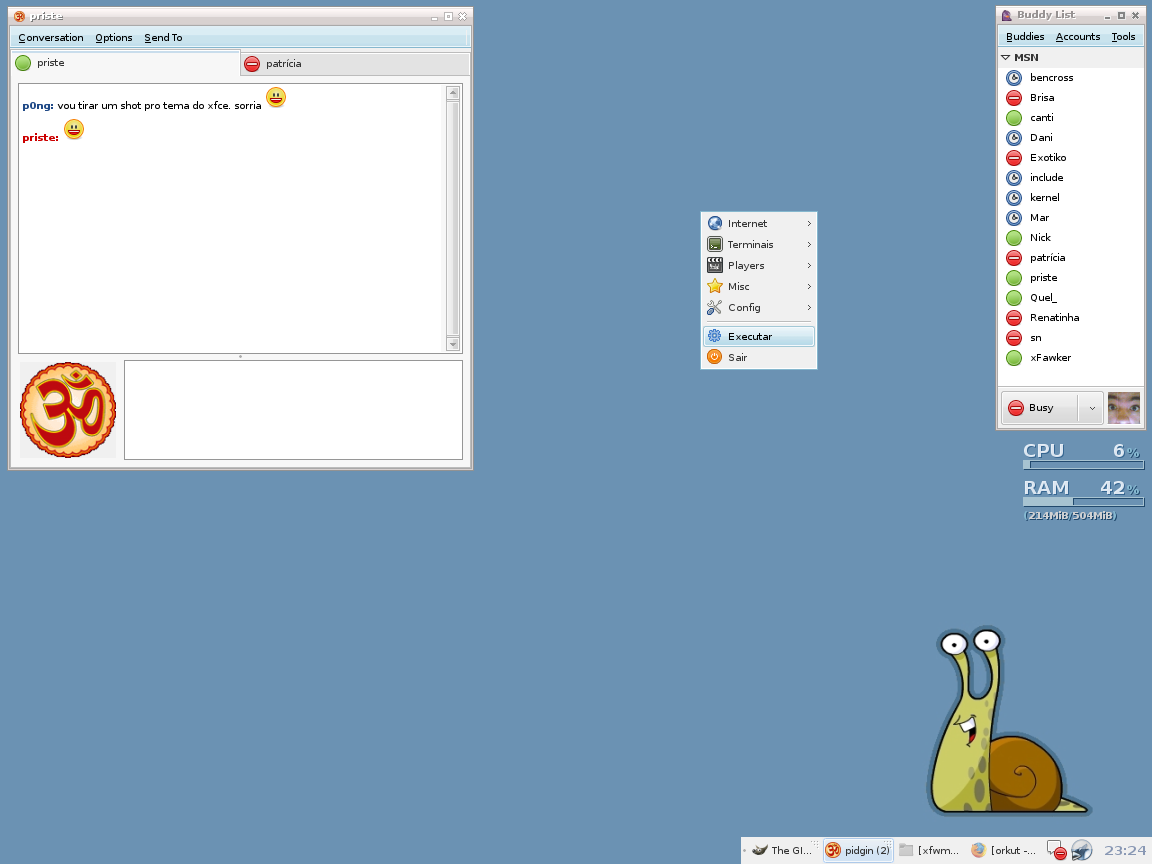Click the smiley emoticon in p0ng's message

tap(276, 97)
